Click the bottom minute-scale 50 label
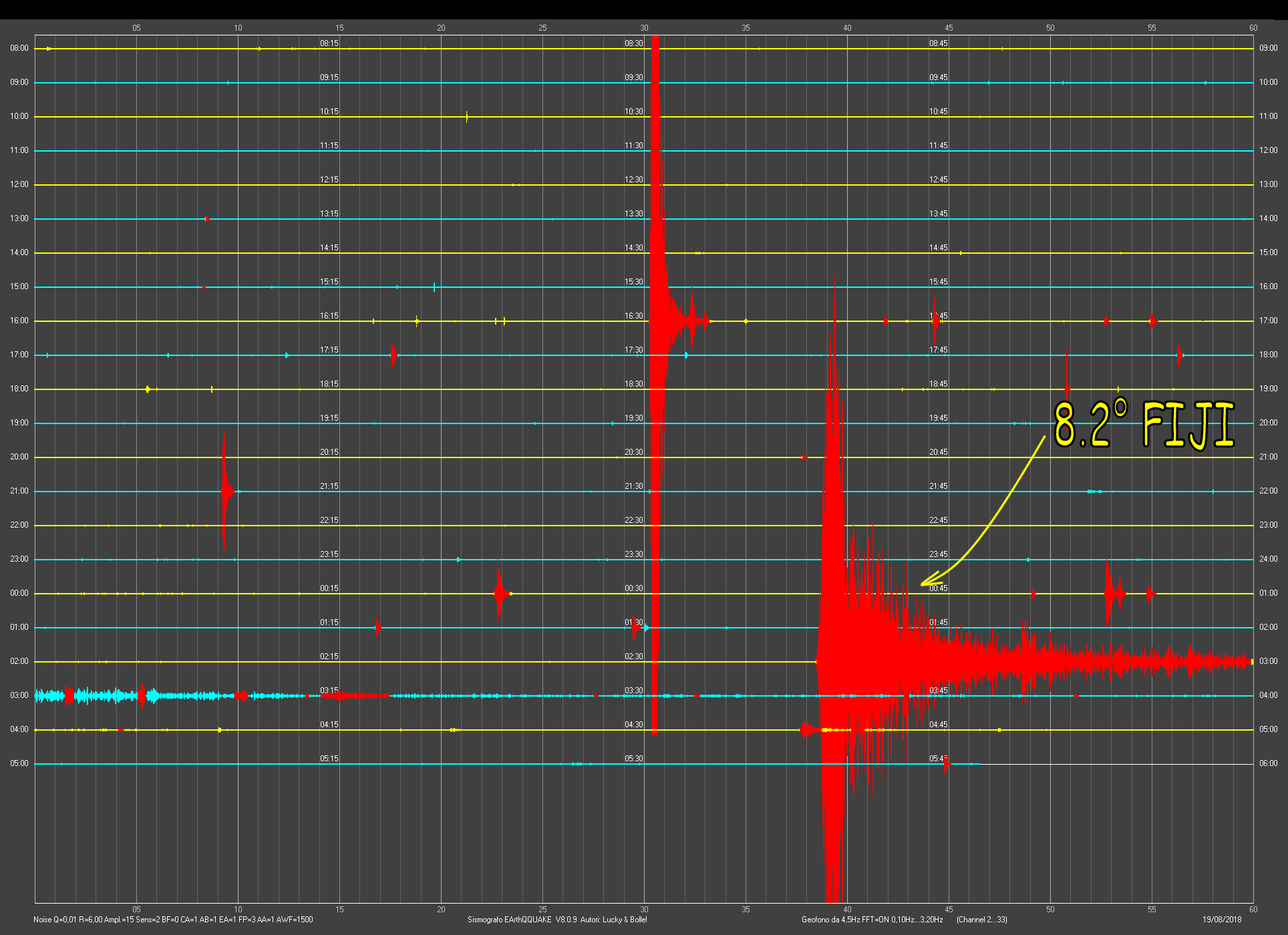1288x935 pixels. click(x=1050, y=910)
